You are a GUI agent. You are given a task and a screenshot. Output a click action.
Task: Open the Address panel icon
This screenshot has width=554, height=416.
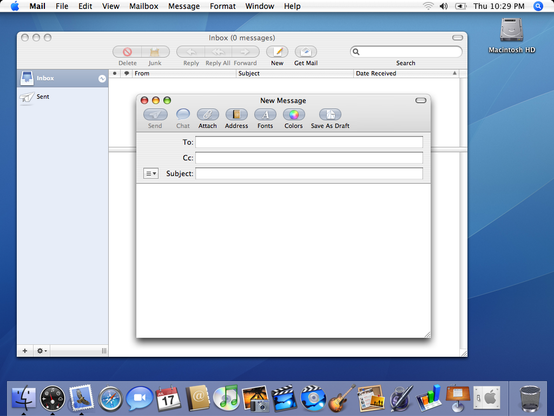(x=236, y=115)
